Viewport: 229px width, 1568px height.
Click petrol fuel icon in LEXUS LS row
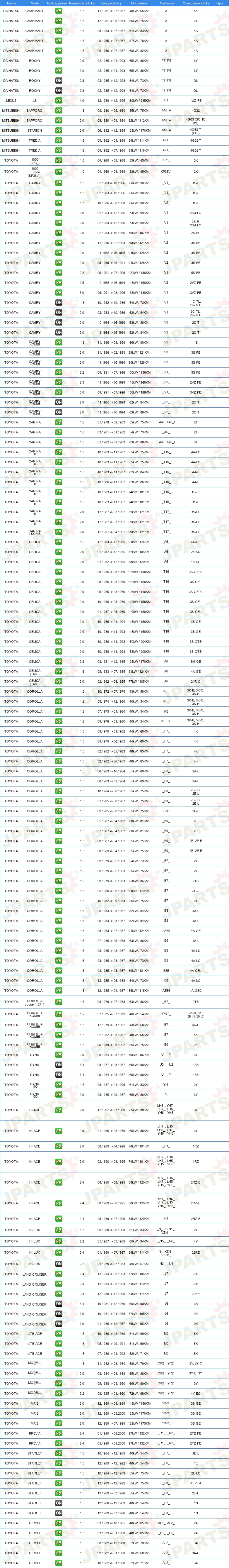coord(59,100)
